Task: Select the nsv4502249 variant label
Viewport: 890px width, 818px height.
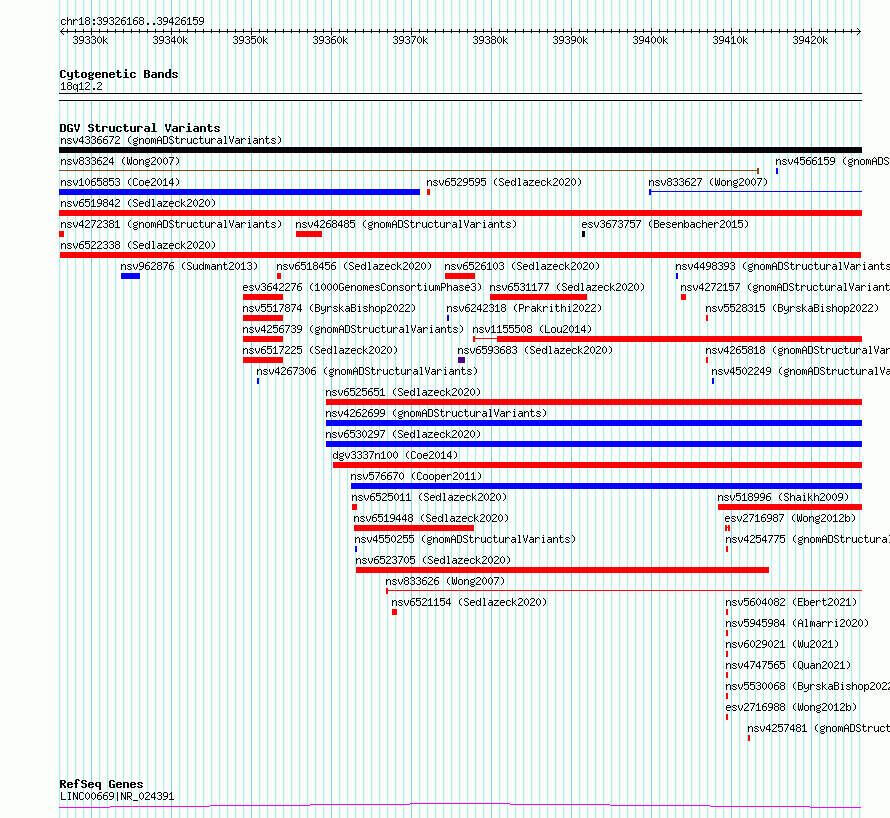Action: coord(800,371)
